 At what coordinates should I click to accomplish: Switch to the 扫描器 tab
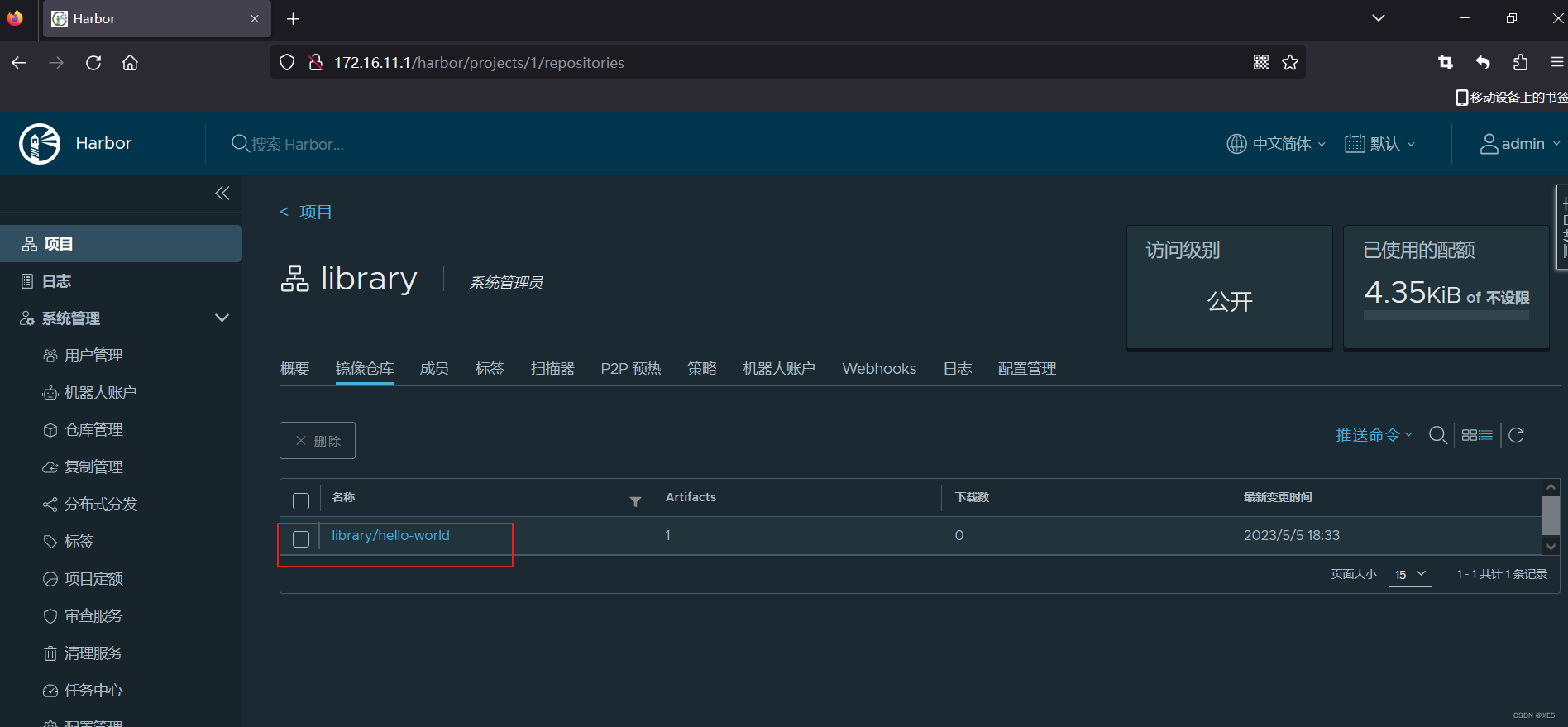[x=552, y=369]
